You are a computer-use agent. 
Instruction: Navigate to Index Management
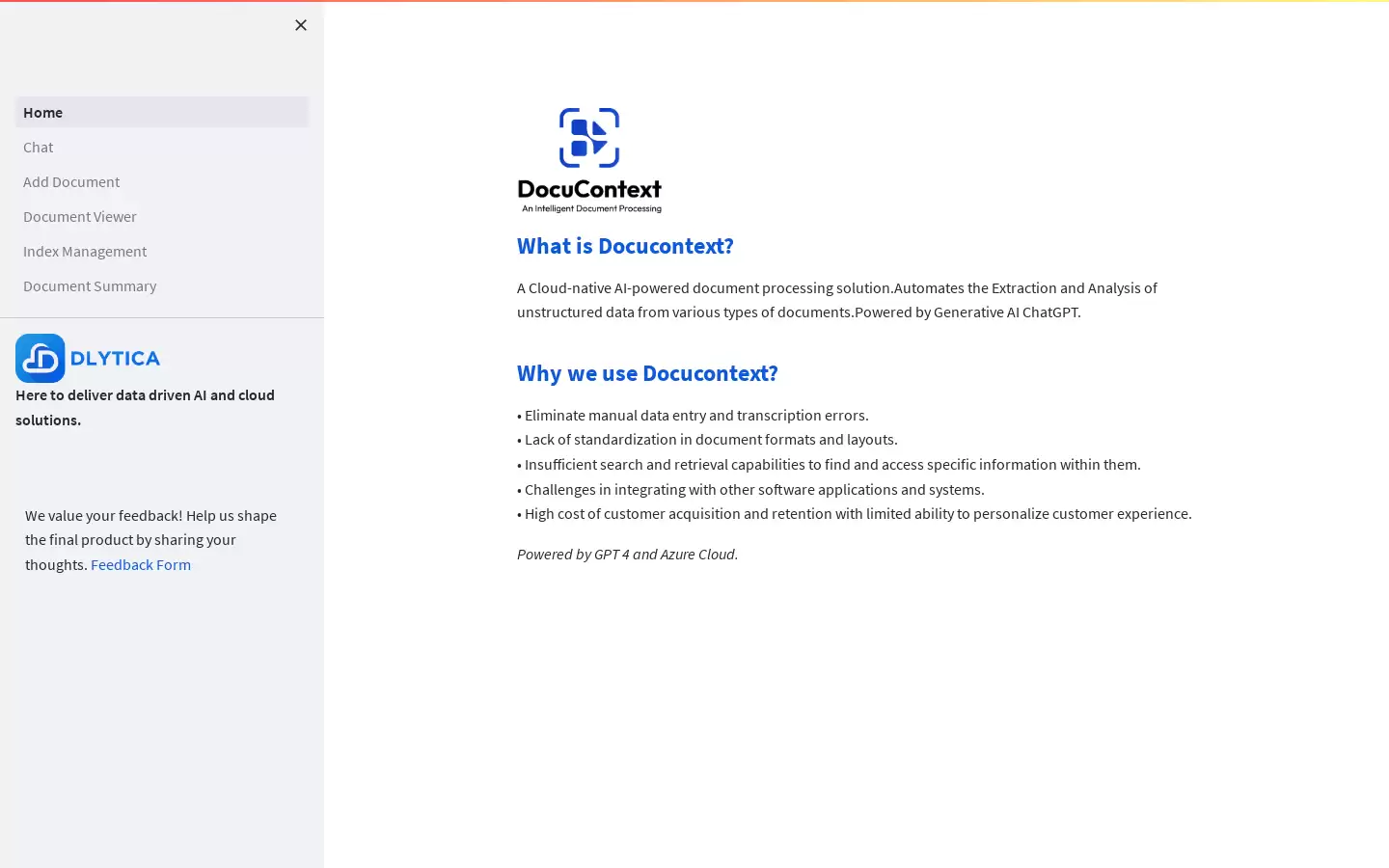pos(162,251)
